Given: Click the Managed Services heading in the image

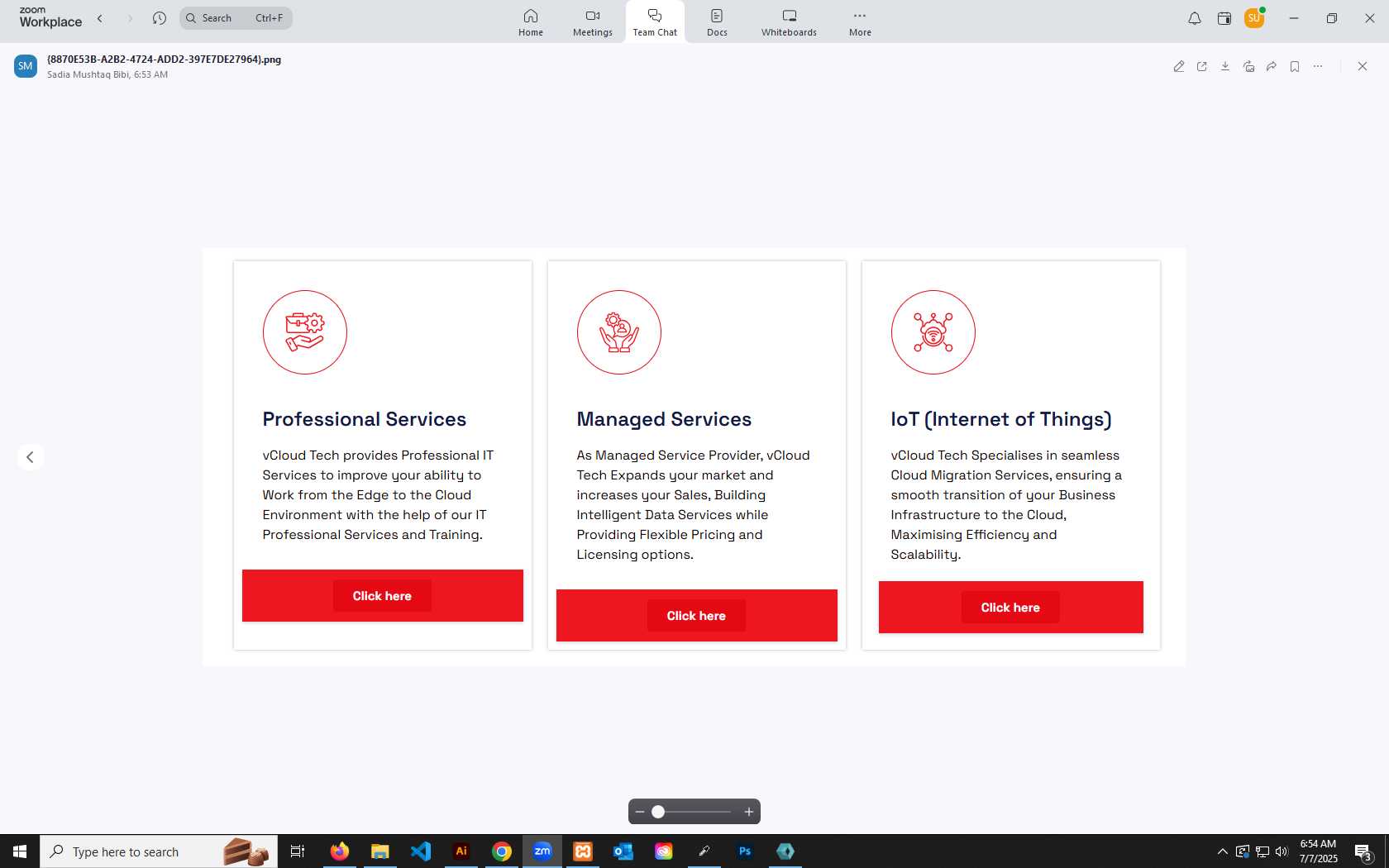Looking at the screenshot, I should [664, 419].
